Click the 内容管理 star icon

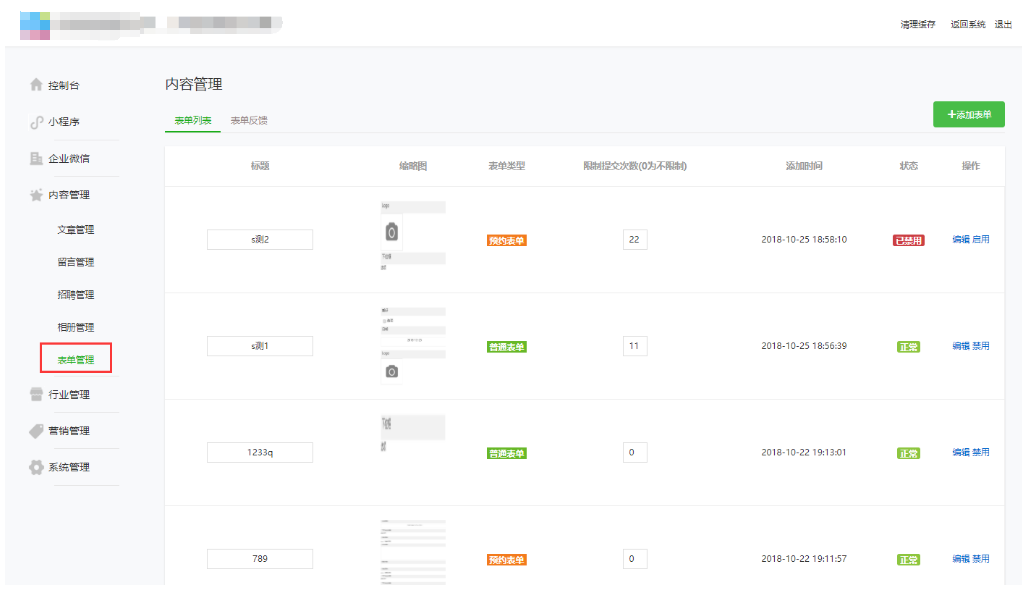click(36, 195)
